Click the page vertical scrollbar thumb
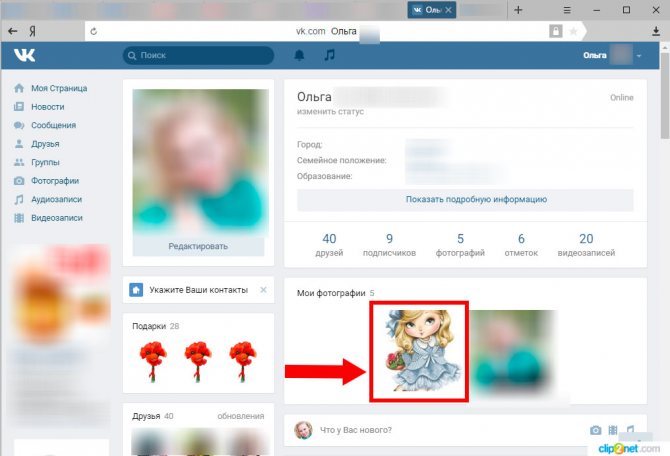Image resolution: width=670 pixels, height=456 pixels. point(664,94)
